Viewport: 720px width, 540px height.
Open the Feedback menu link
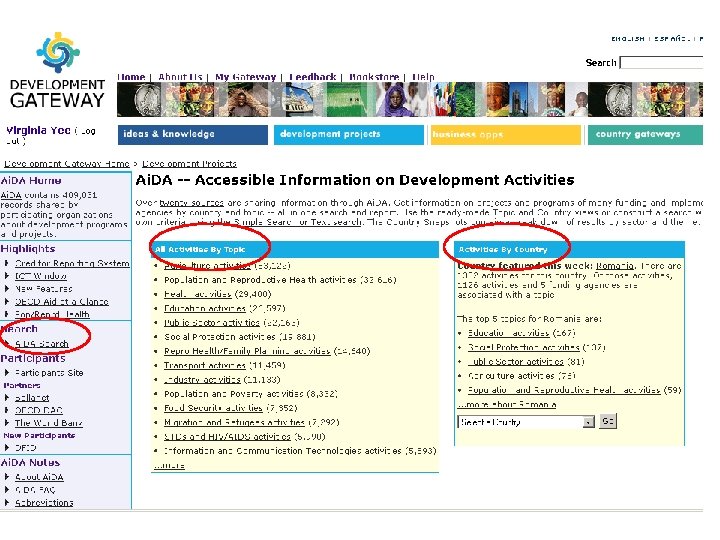click(x=313, y=77)
